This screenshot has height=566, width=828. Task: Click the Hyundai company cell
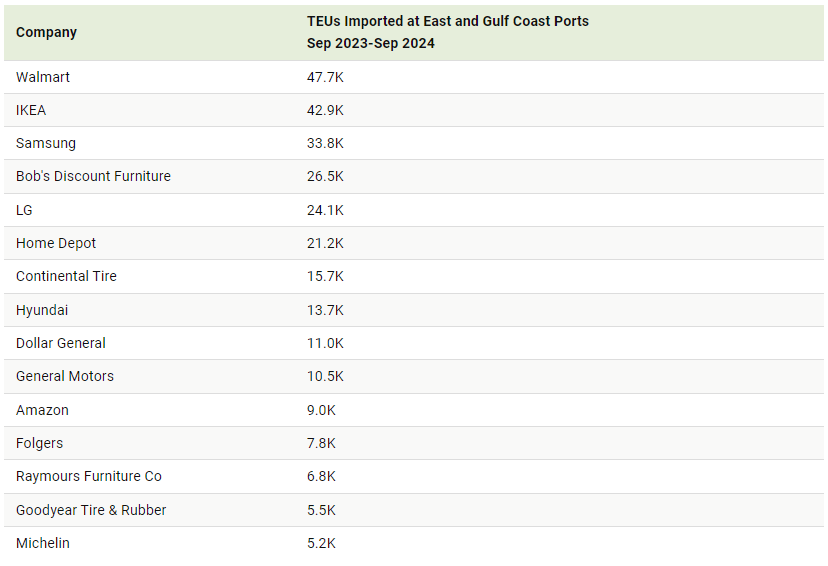(42, 310)
